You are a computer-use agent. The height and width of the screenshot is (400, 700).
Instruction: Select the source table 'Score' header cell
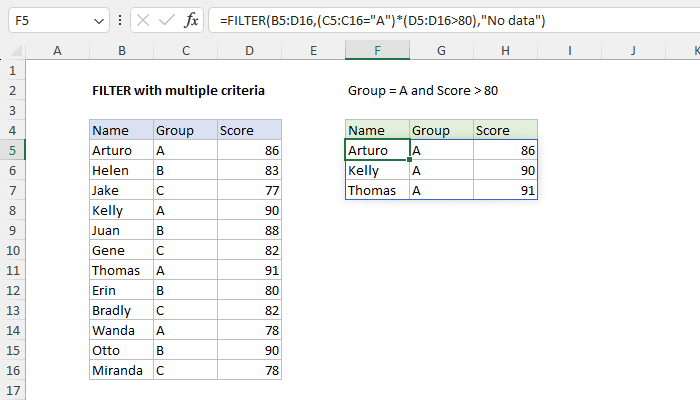pyautogui.click(x=249, y=130)
